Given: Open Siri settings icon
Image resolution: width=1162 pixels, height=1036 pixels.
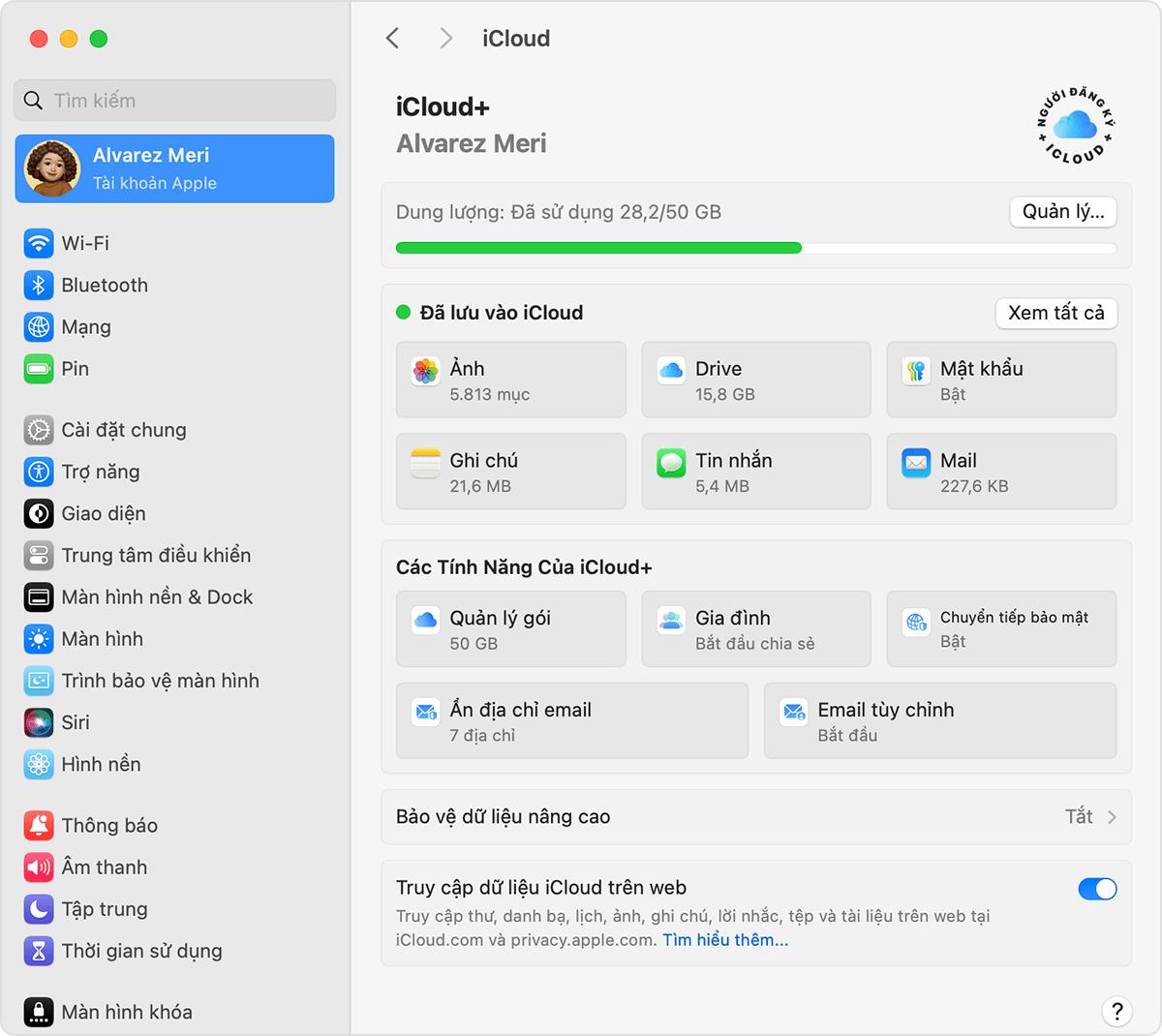Looking at the screenshot, I should [x=37, y=721].
